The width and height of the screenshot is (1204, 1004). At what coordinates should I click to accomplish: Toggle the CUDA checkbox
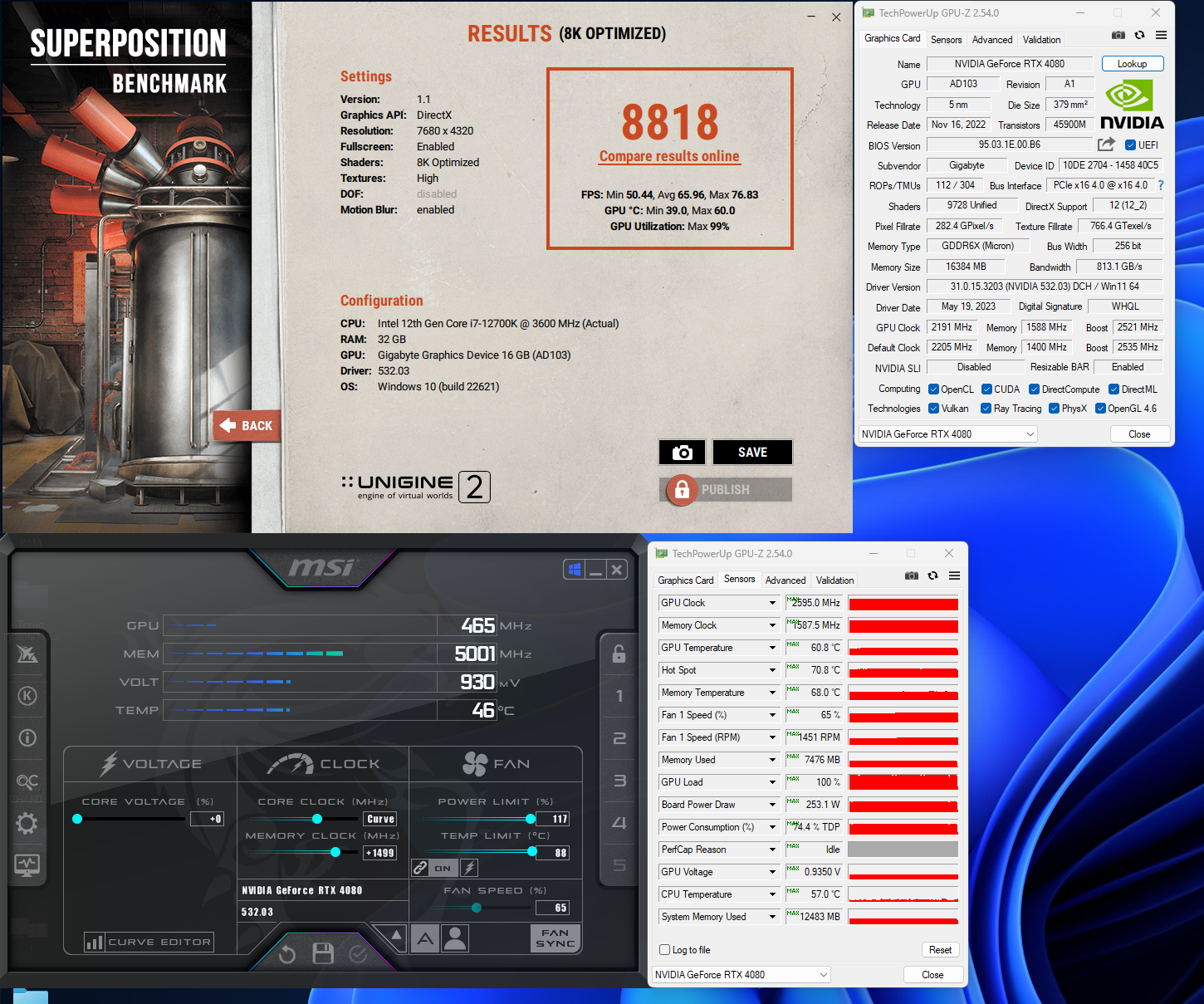tap(986, 389)
